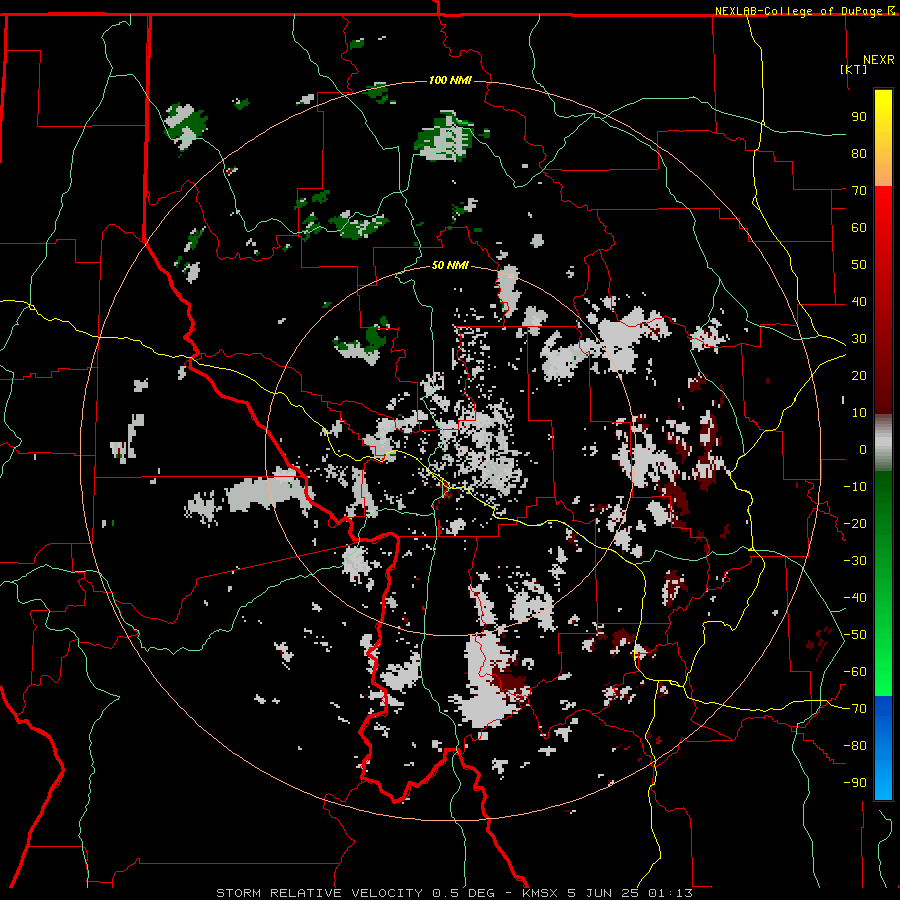Click the 01:13 timestamp text
This screenshot has width=900, height=900.
click(670, 893)
